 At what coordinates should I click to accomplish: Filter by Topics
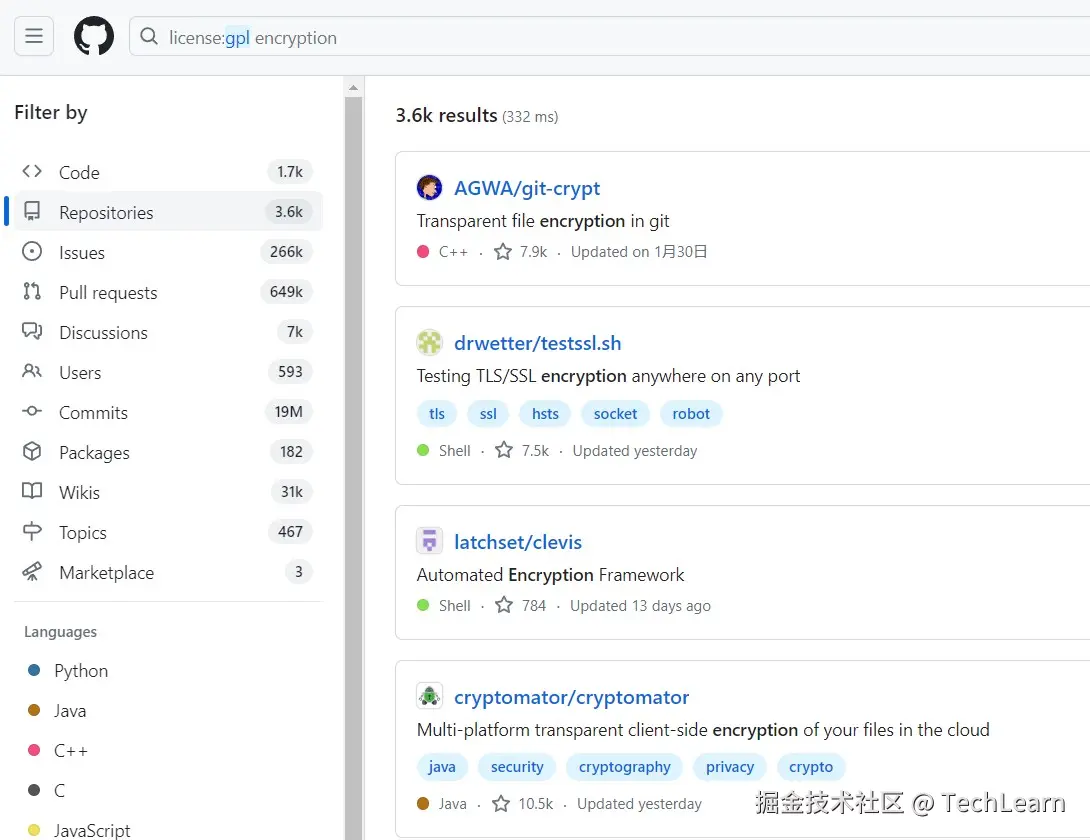(168, 532)
